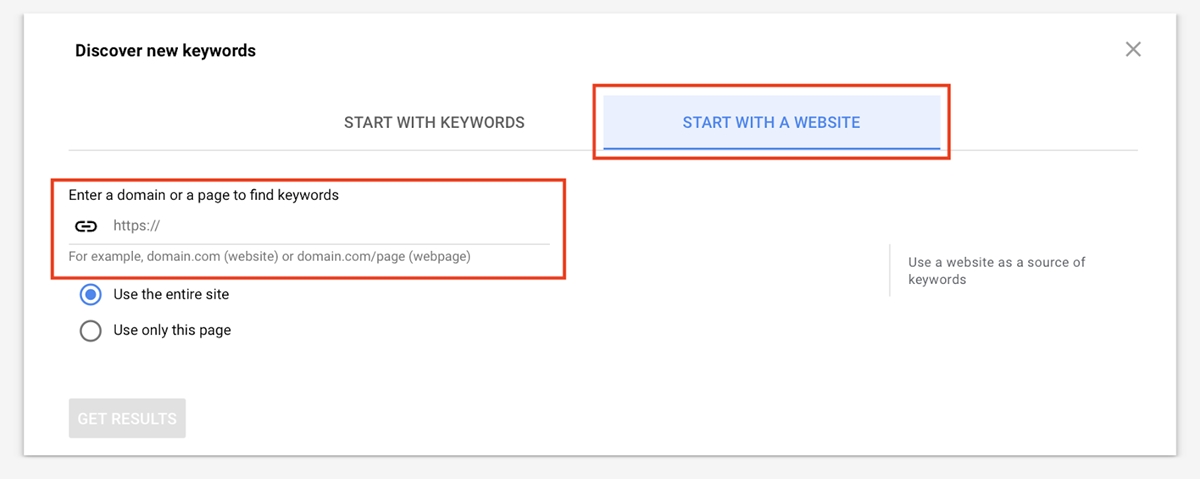
Task: Click the Get Results button
Action: (x=127, y=419)
